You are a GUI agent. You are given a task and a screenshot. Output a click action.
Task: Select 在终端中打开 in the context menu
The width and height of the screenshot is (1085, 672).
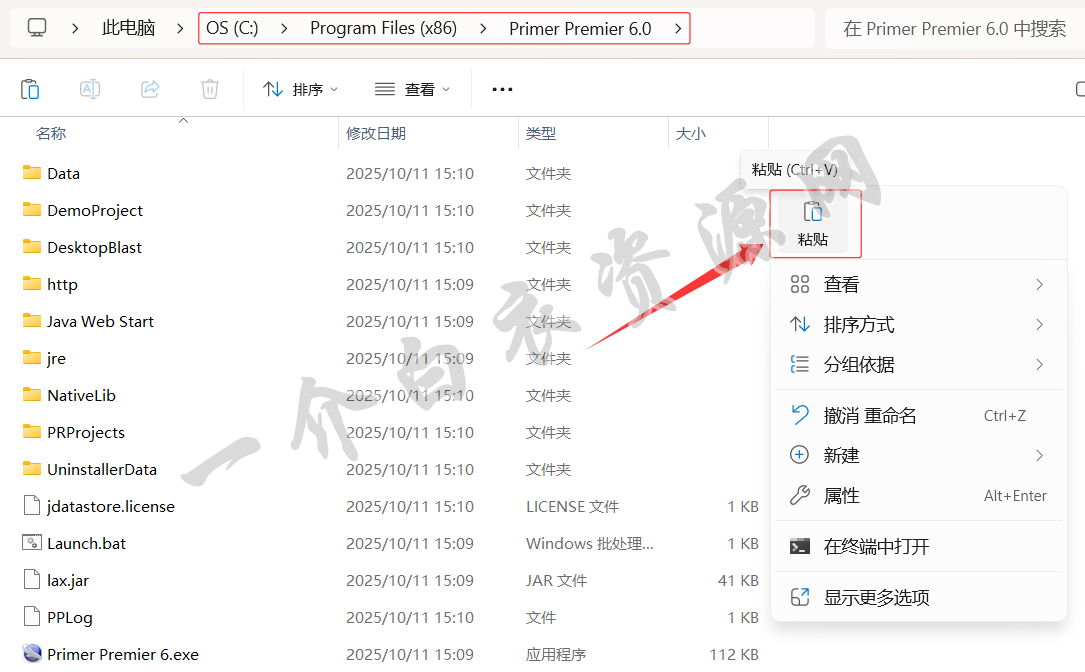click(x=876, y=546)
